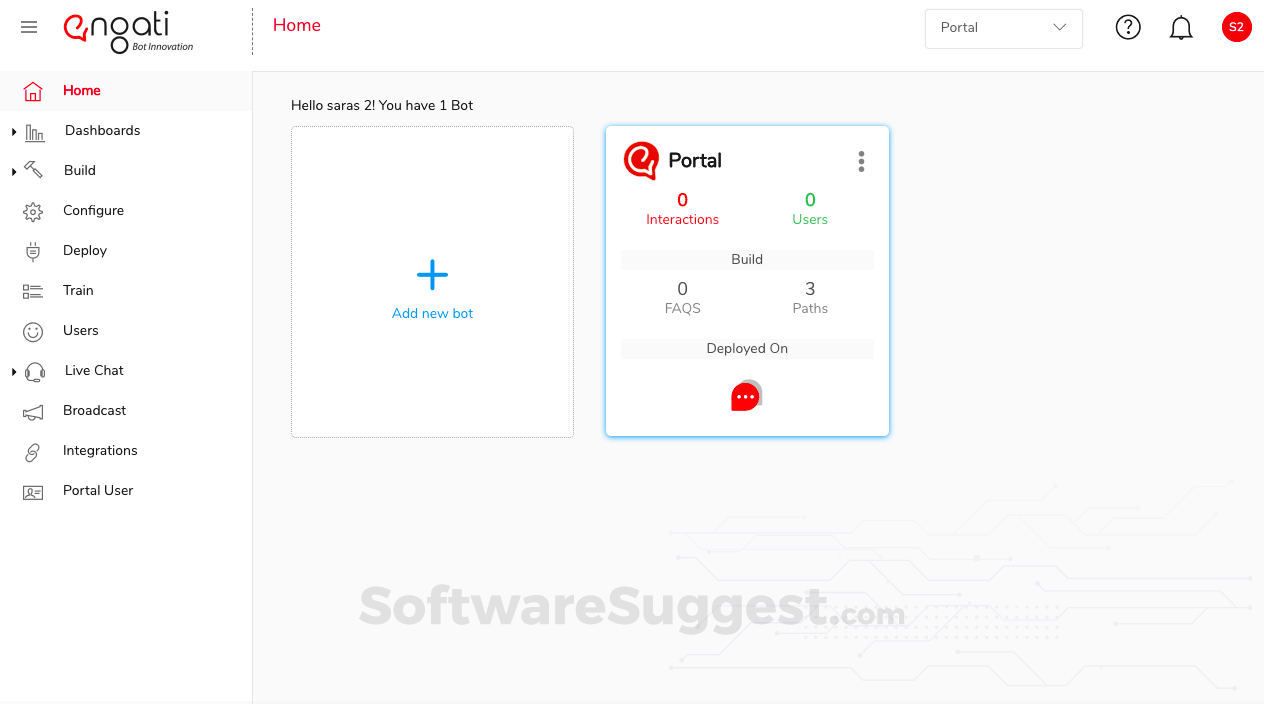Viewport: 1264px width, 704px height.
Task: Open the Home menu item in sidebar
Action: 81,90
